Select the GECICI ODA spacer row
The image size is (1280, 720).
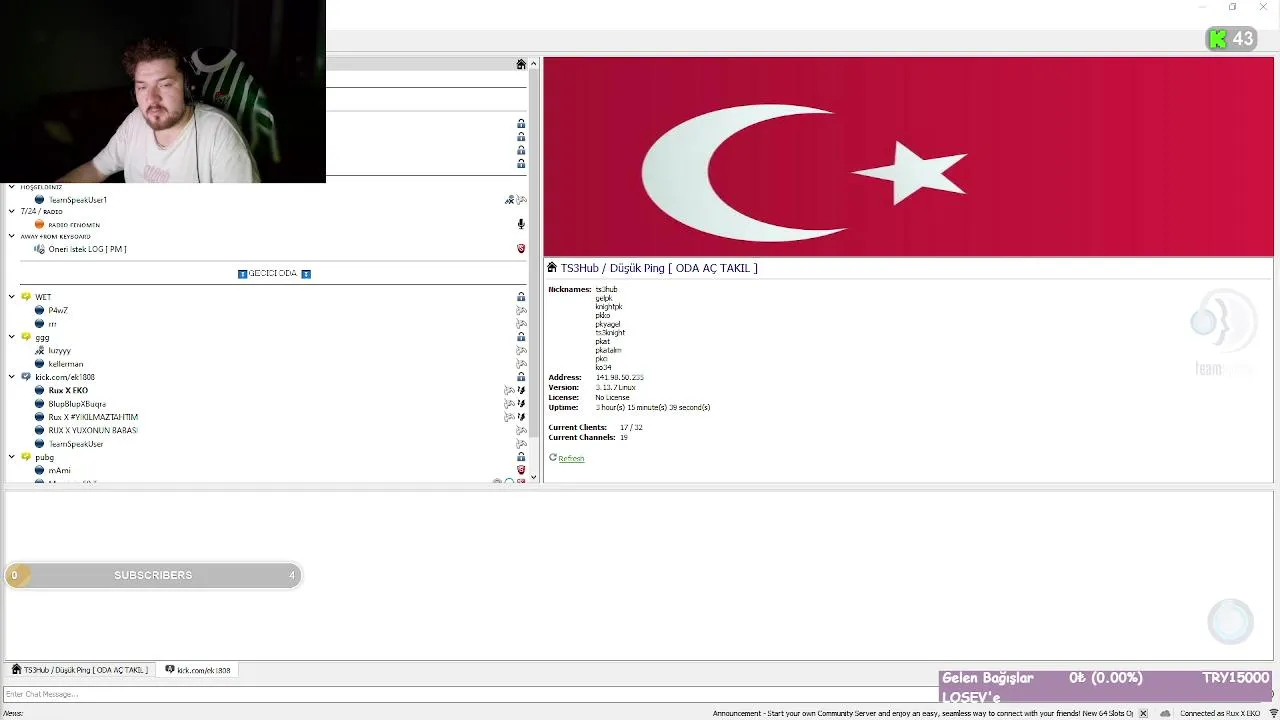(x=274, y=273)
